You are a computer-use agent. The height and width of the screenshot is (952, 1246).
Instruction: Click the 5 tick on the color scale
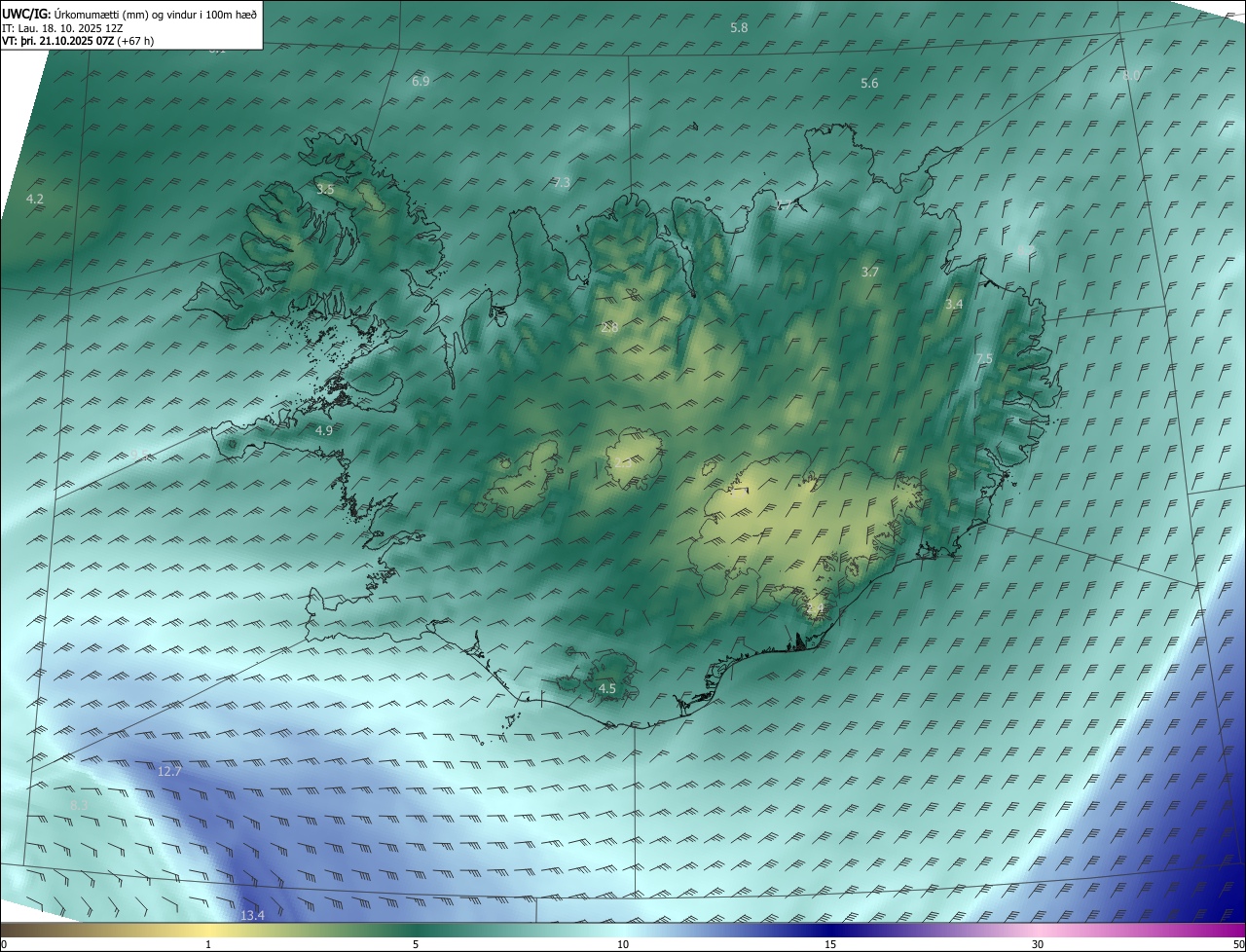pos(416,944)
